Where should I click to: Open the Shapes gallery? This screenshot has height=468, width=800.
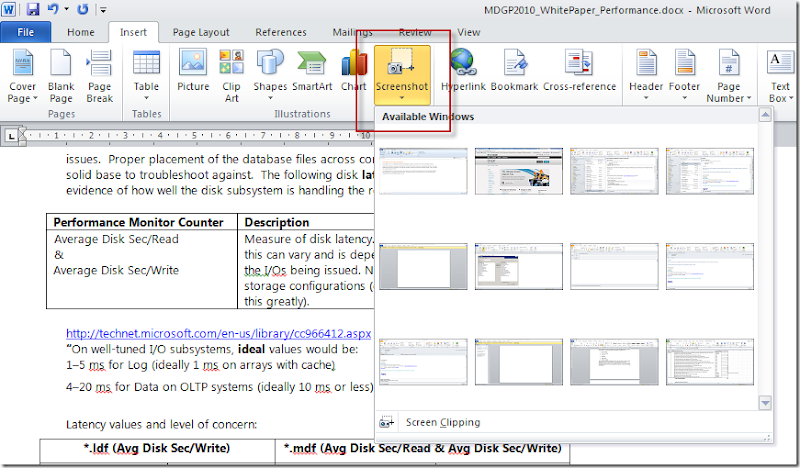coord(270,75)
